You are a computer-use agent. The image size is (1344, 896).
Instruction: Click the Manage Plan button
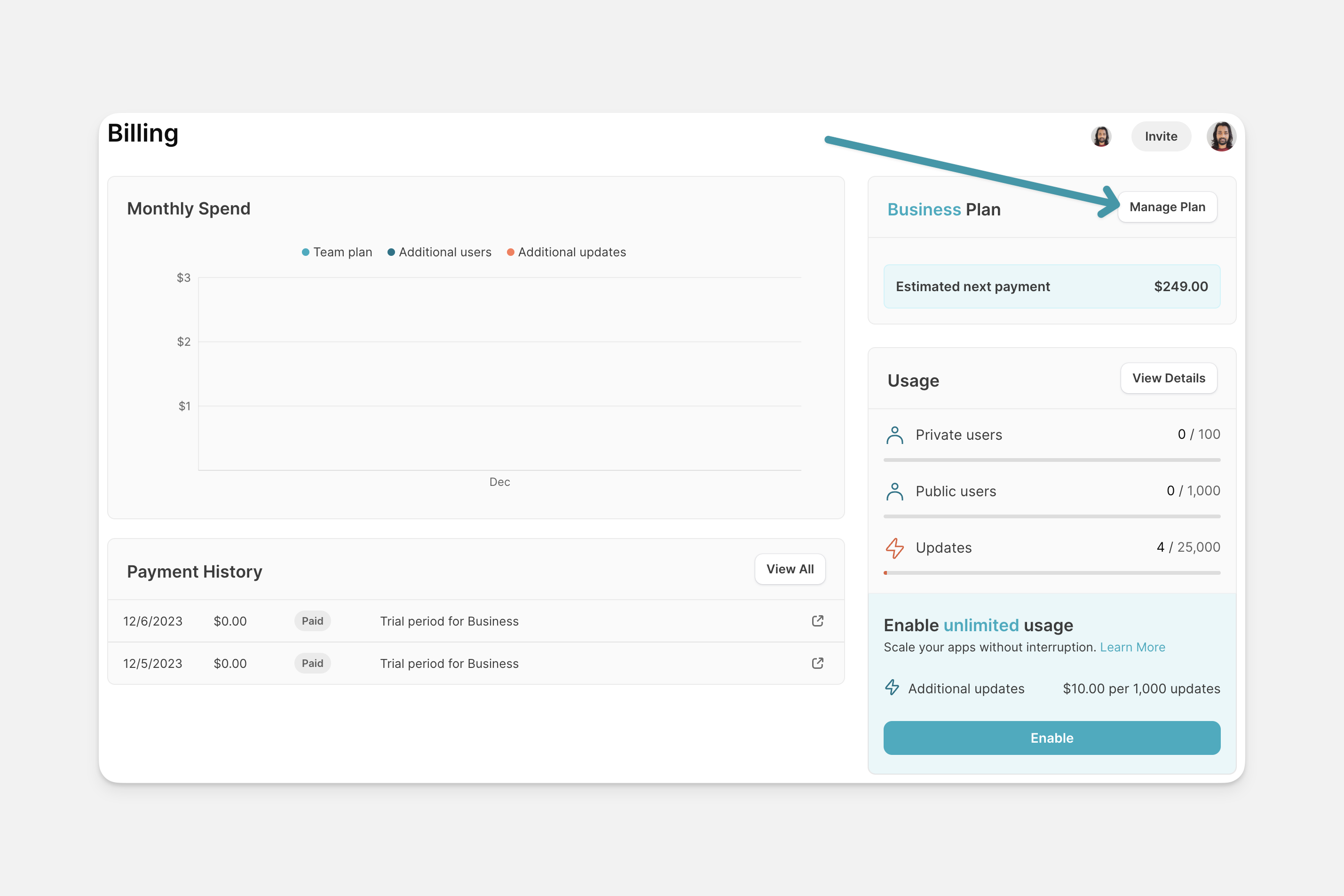coord(1167,207)
